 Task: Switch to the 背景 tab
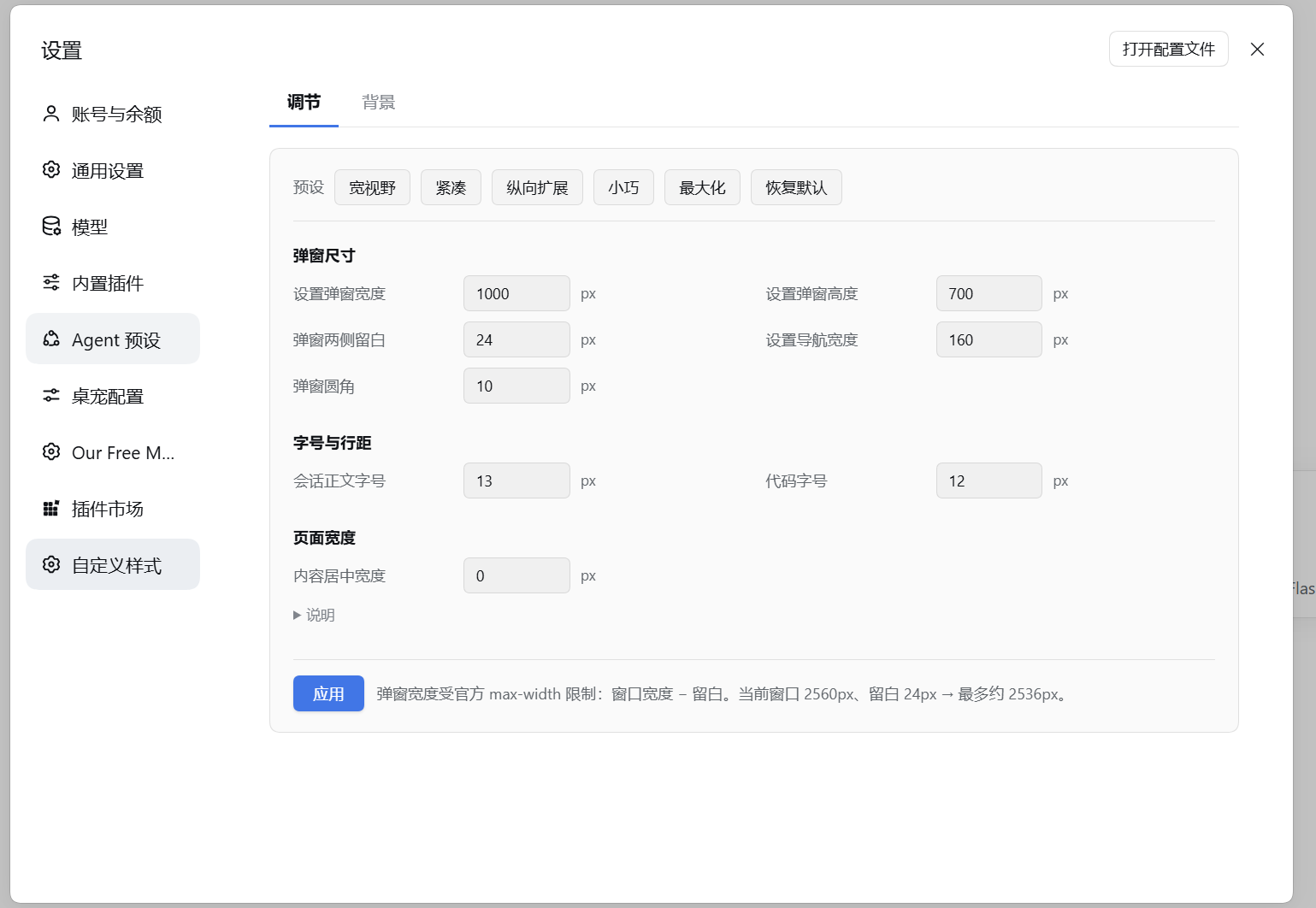(379, 103)
